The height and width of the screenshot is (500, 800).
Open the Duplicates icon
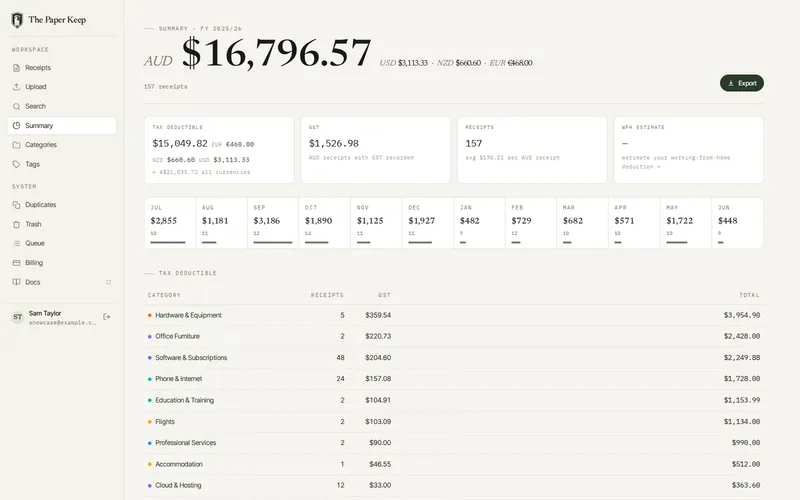tap(16, 205)
